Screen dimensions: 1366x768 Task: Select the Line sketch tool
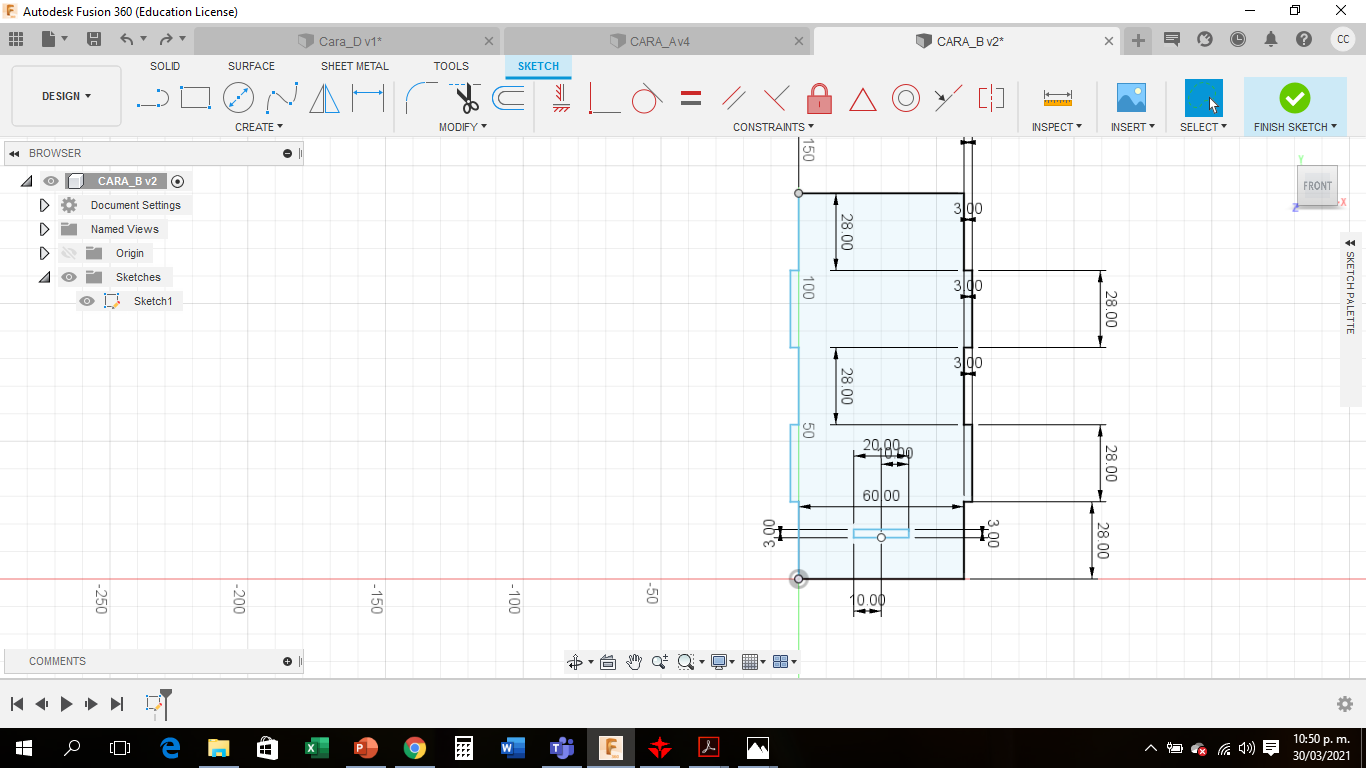coord(152,98)
